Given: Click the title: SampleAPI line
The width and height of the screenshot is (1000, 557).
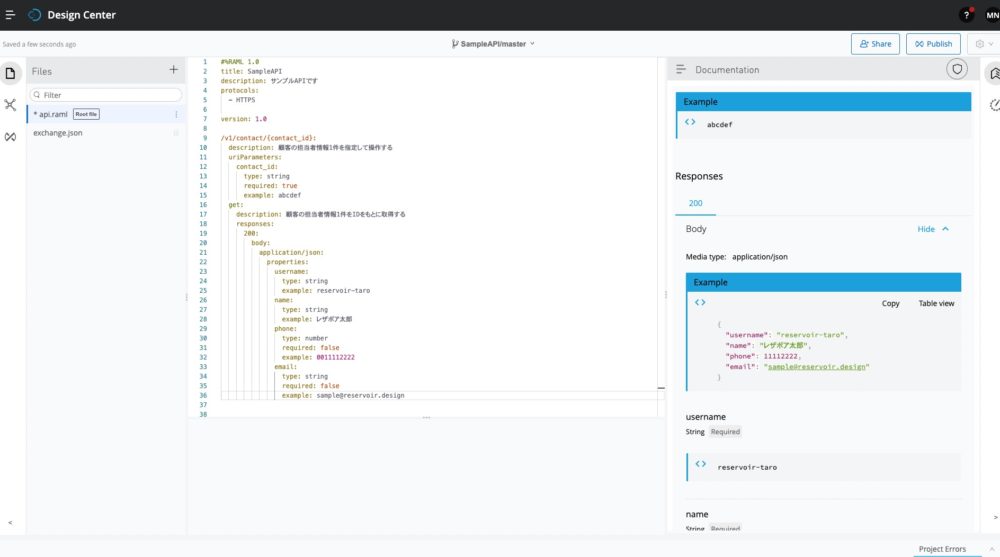Looking at the screenshot, I should tap(251, 71).
